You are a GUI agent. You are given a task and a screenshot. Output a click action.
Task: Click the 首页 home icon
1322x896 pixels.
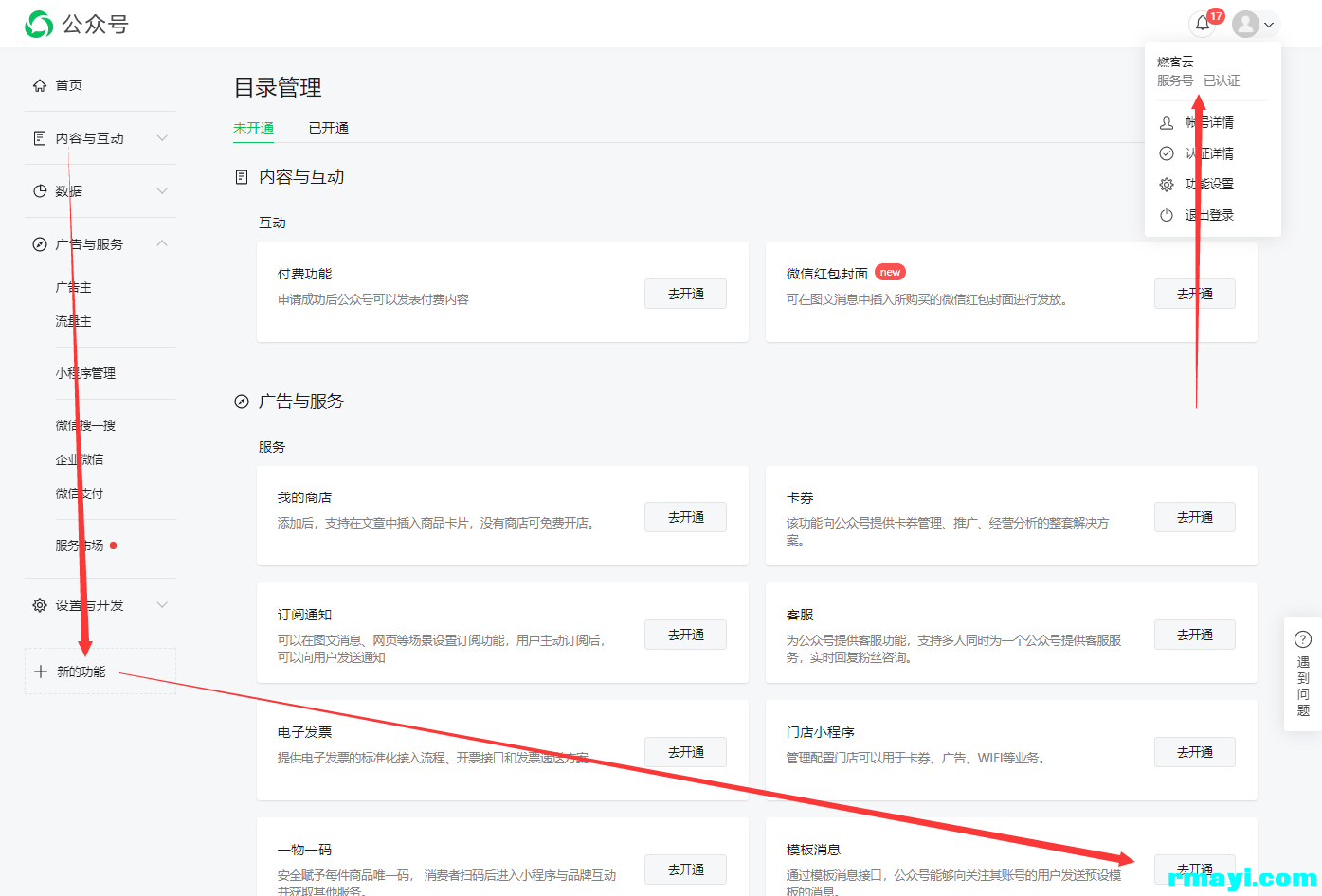[x=40, y=85]
